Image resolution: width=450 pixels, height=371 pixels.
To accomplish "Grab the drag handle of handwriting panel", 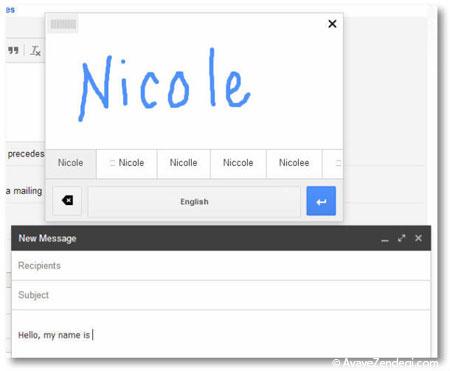I will [x=63, y=24].
